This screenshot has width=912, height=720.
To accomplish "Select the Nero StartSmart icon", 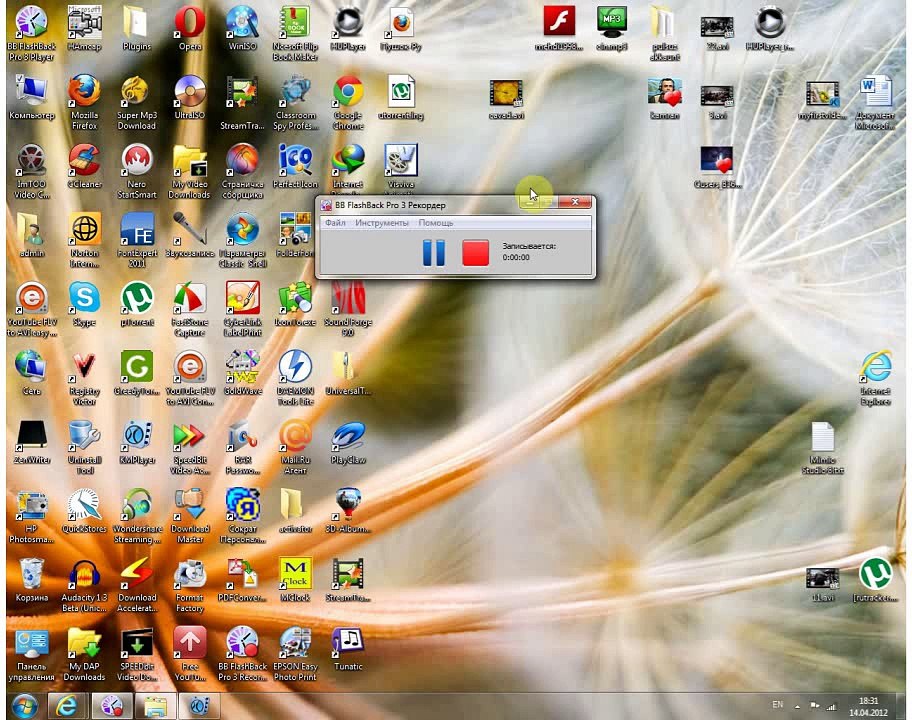I will [137, 171].
